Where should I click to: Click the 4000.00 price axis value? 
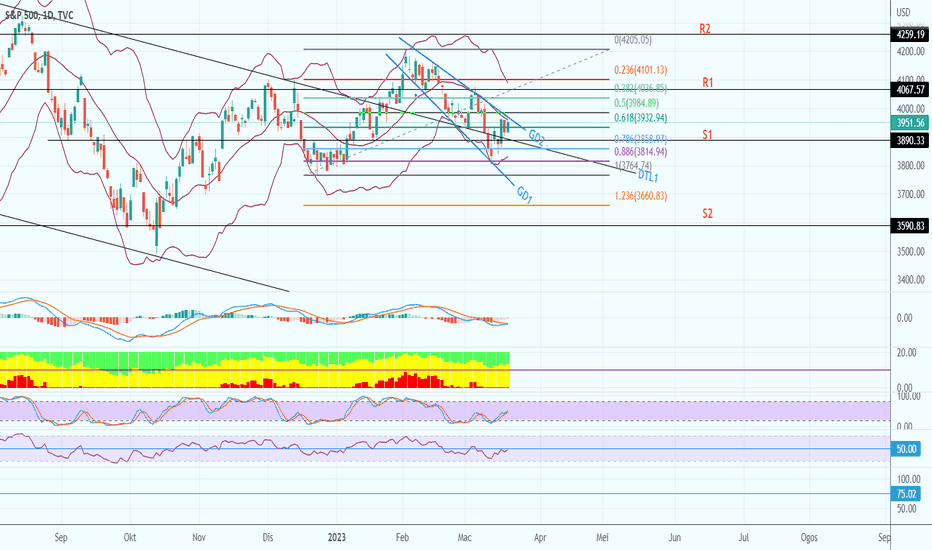pos(911,109)
